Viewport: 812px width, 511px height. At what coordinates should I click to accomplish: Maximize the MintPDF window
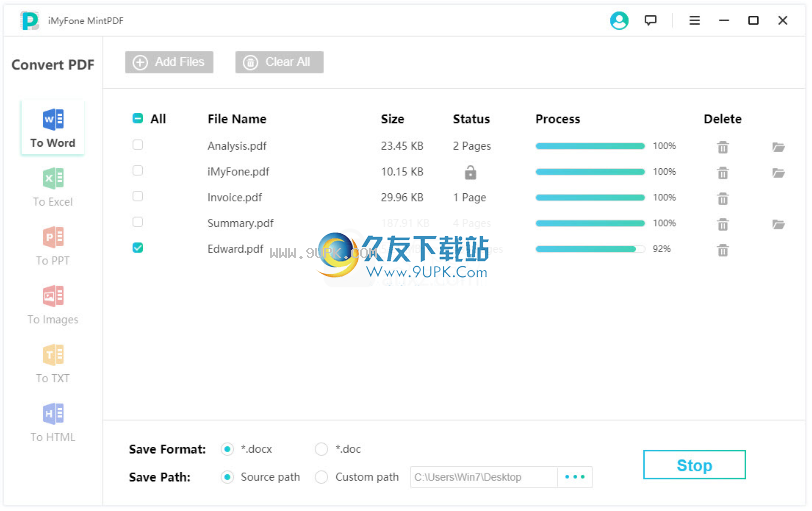point(754,21)
